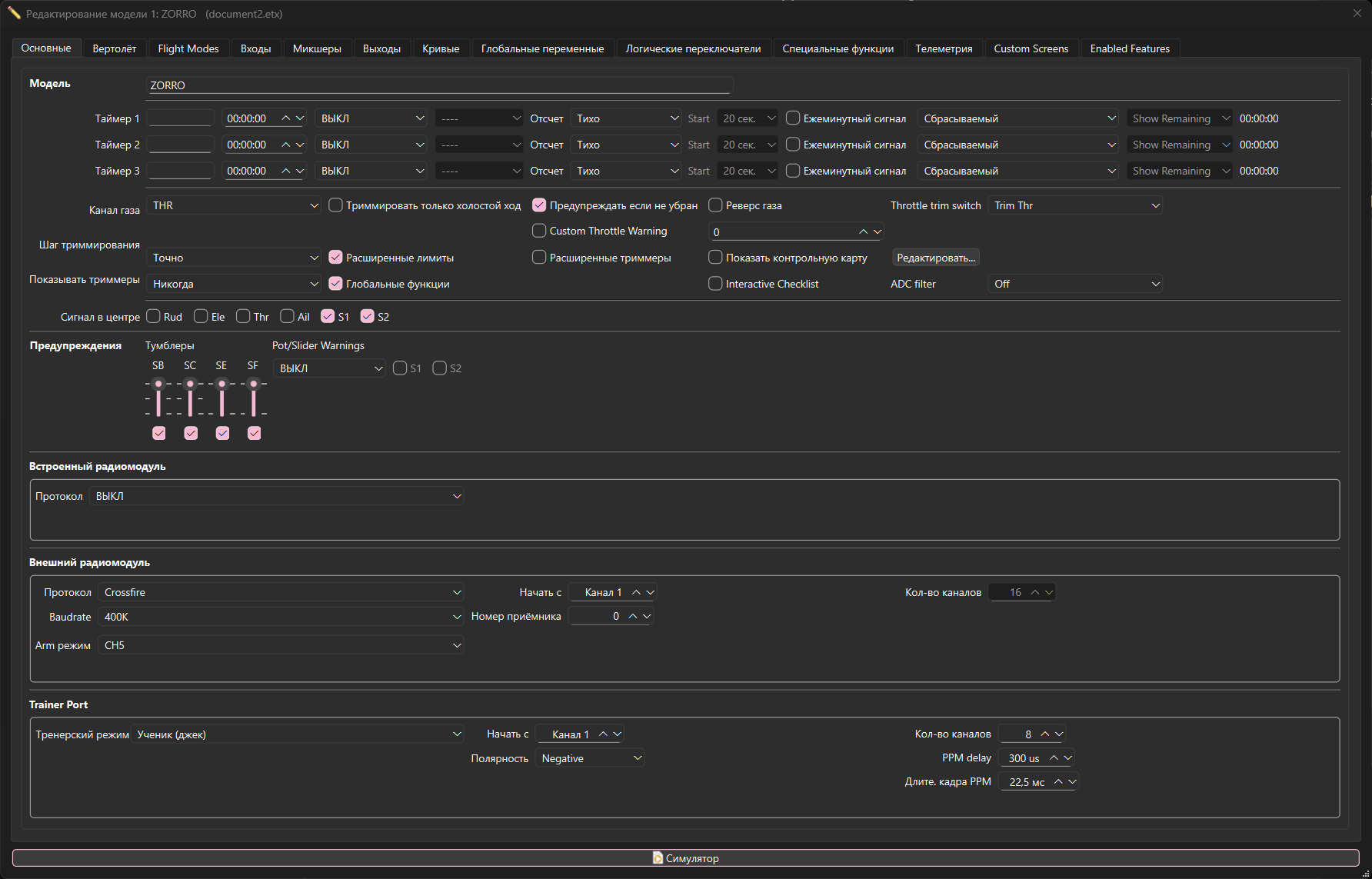Increase Timer 1 time value

(x=286, y=118)
